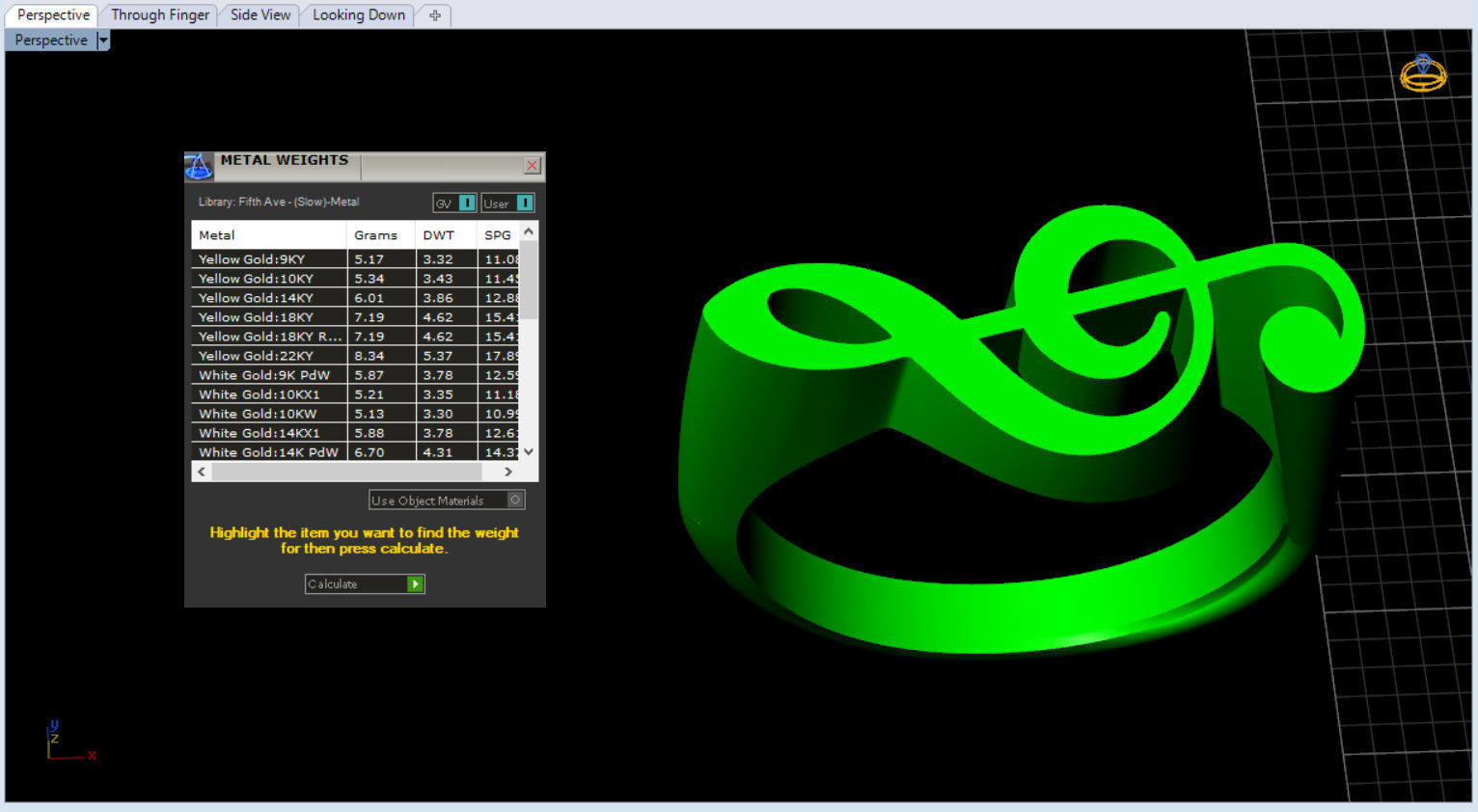This screenshot has height=812, width=1478.
Task: Select the White Gold:10KW row
Action: click(x=355, y=414)
